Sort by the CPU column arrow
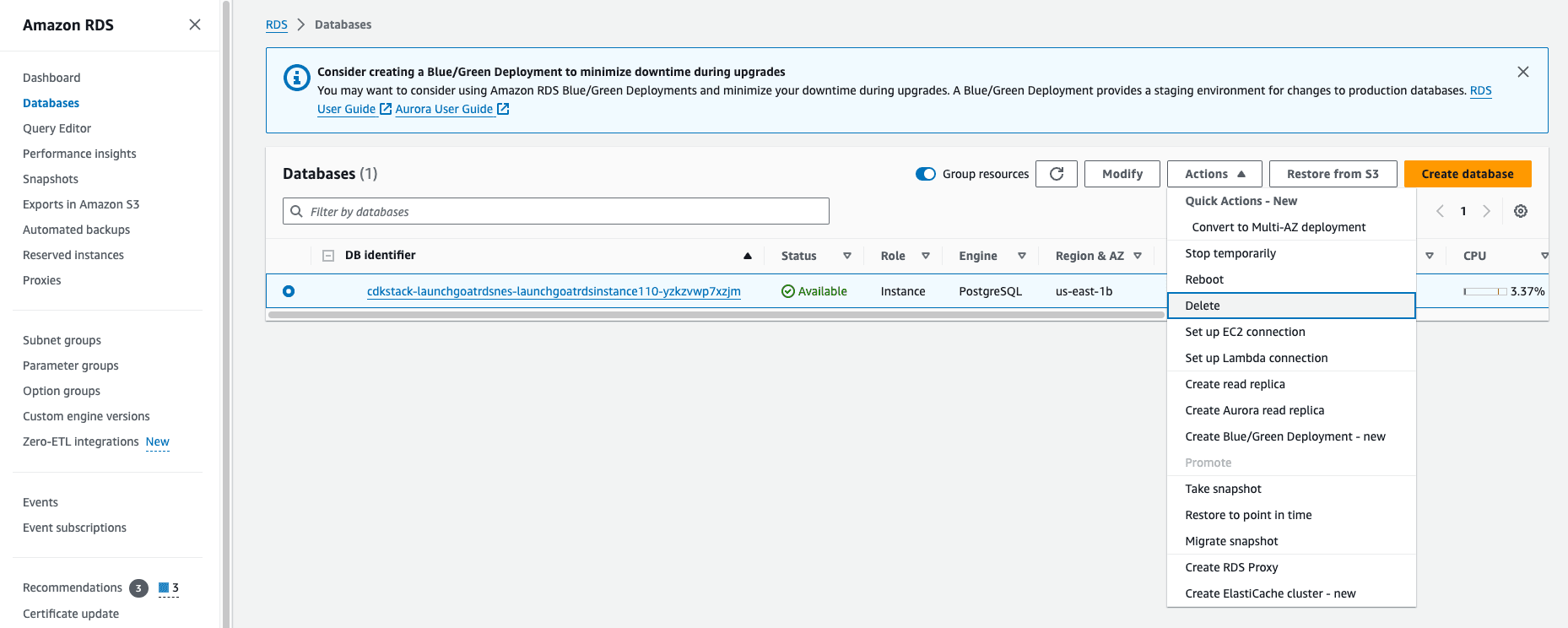Image resolution: width=1568 pixels, height=628 pixels. [x=1544, y=256]
